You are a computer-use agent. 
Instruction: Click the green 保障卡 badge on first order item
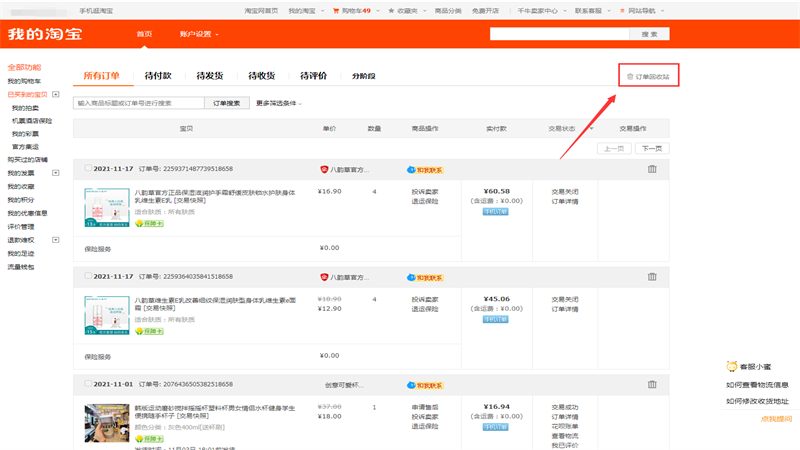[149, 223]
